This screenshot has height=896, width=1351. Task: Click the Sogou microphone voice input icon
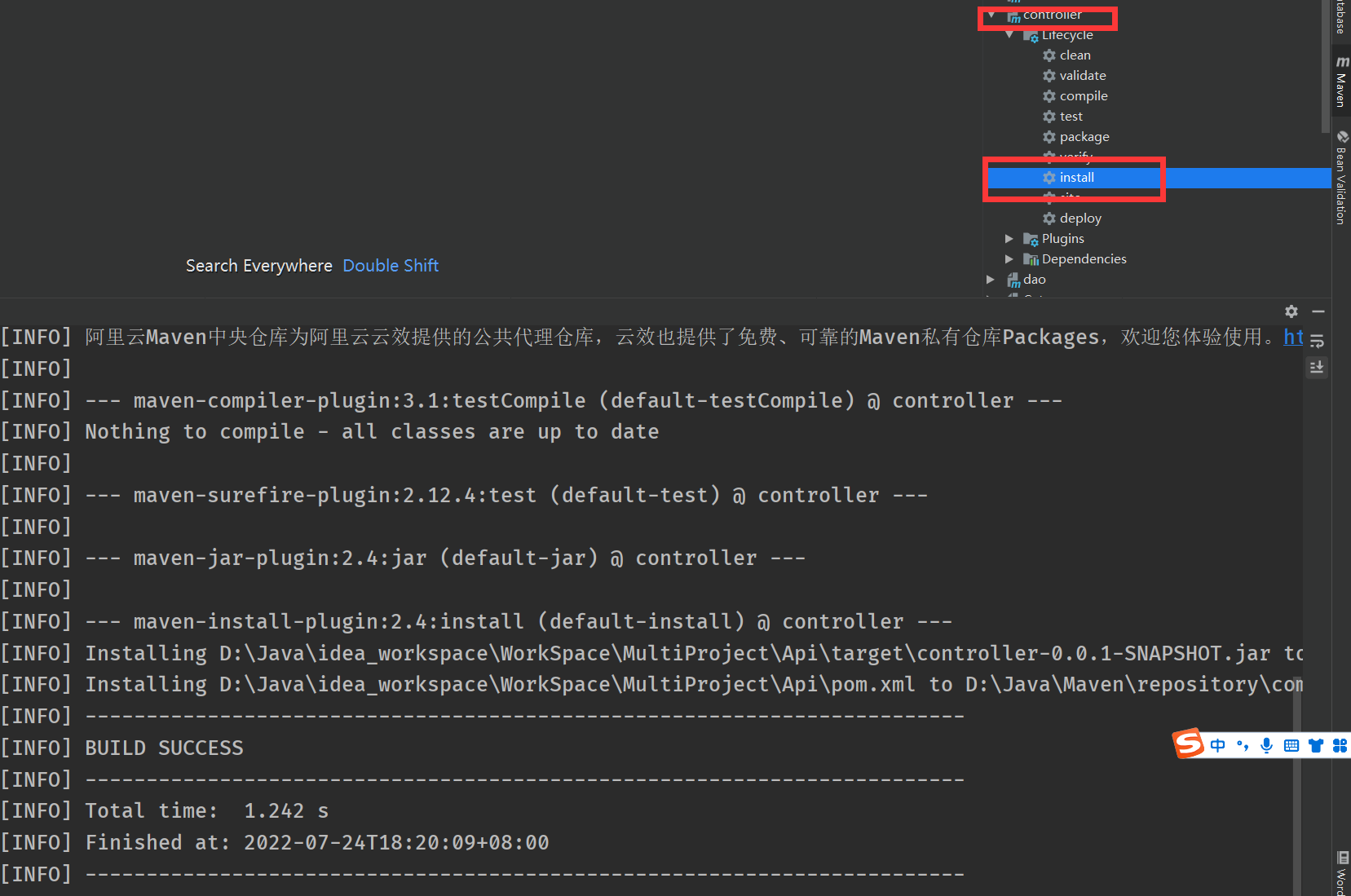pos(1266,745)
